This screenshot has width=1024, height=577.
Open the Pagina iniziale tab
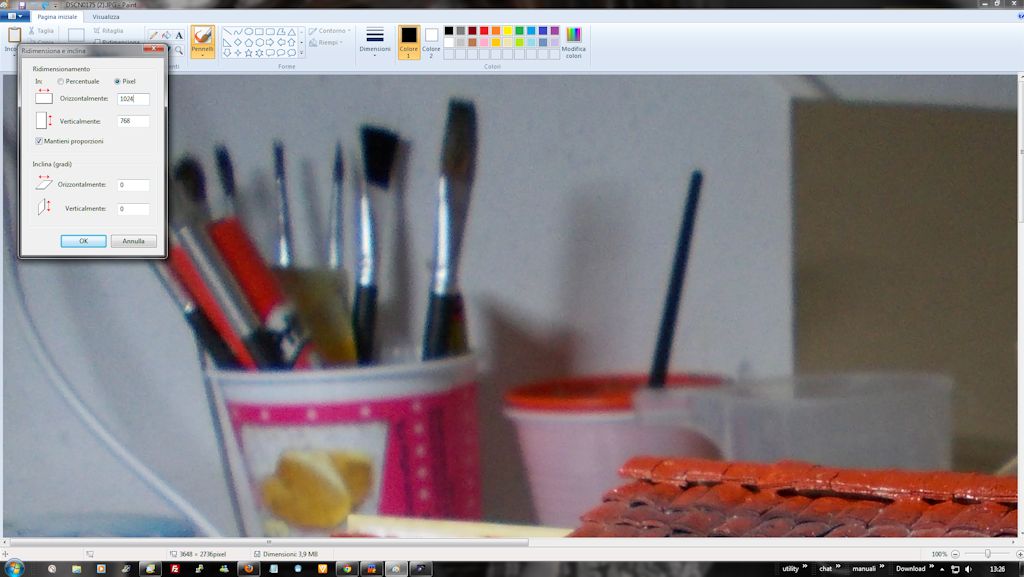click(x=57, y=17)
